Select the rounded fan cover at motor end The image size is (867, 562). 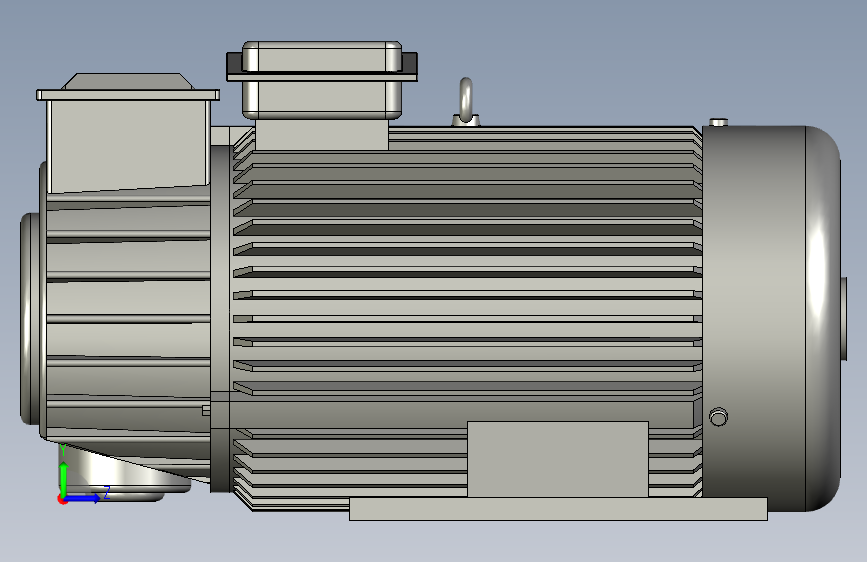pyautogui.click(x=771, y=318)
